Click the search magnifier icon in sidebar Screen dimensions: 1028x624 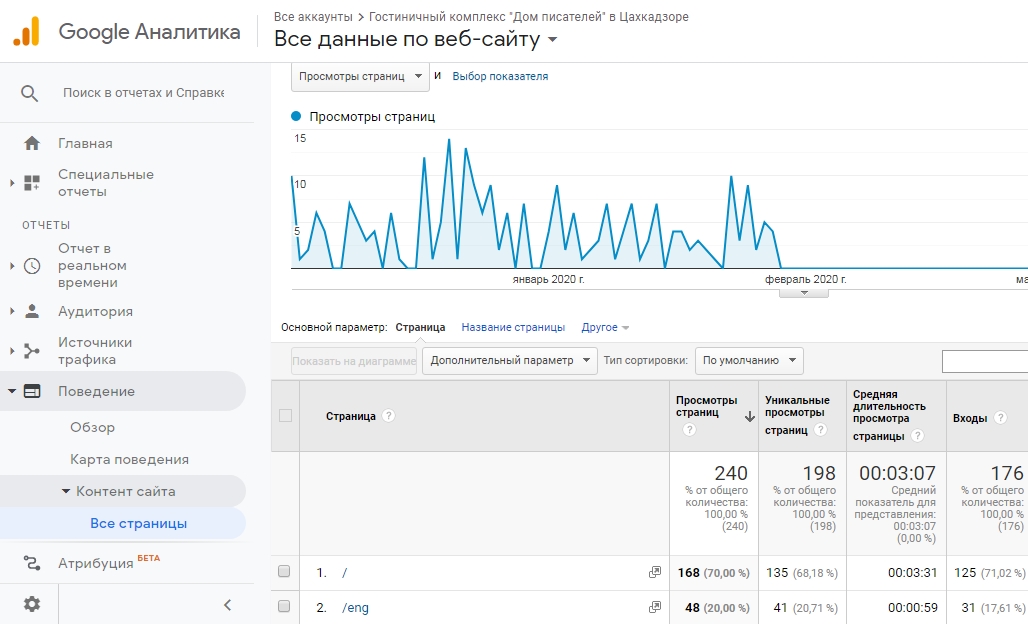[30, 93]
